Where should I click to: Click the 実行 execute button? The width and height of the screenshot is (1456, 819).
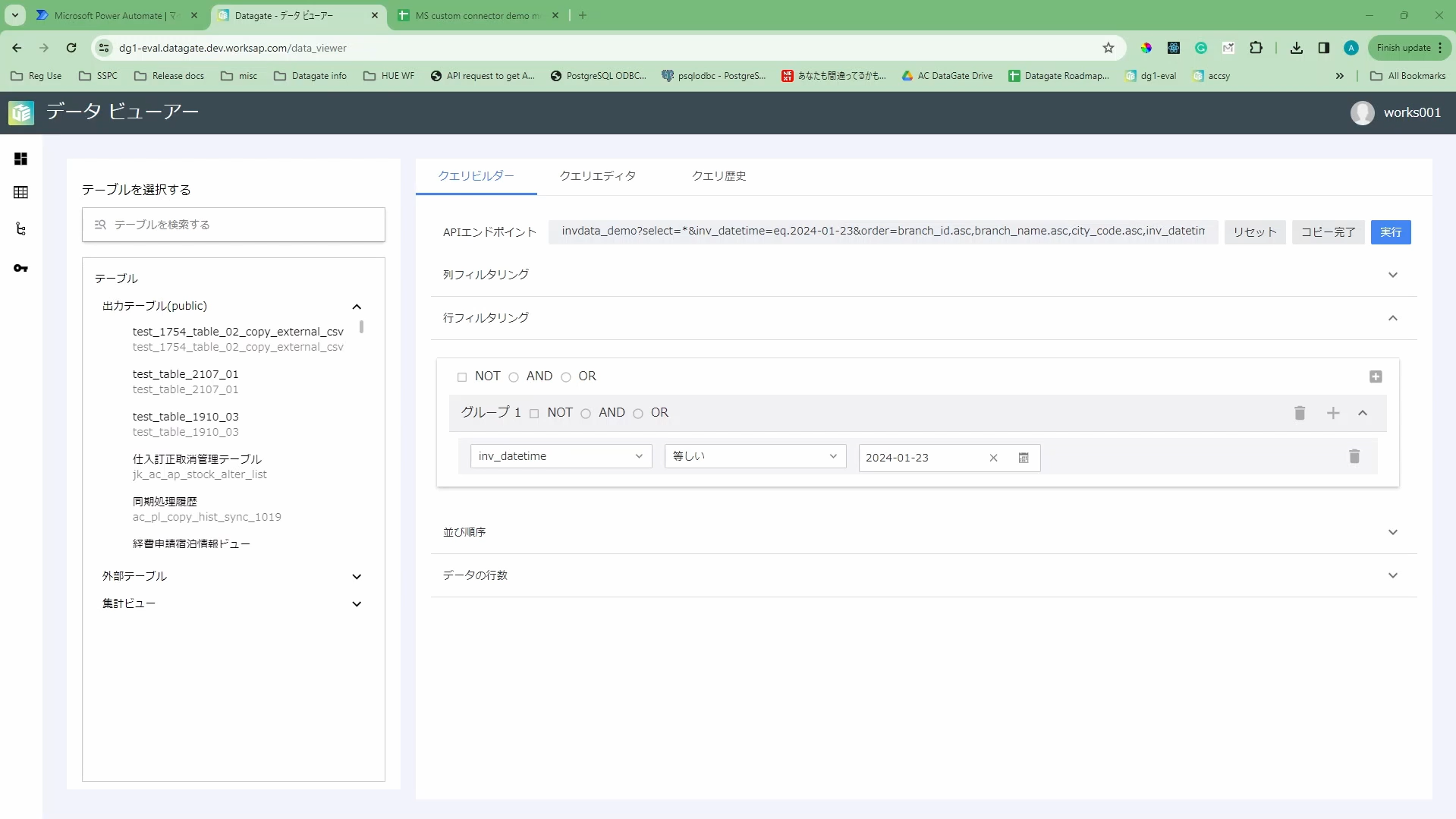pos(1391,232)
